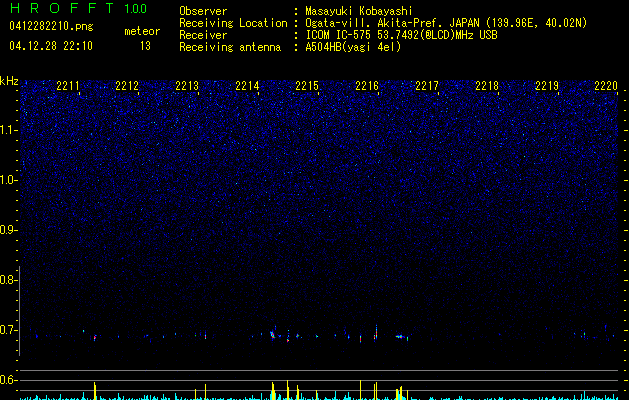Click the 0.6 kHz axis label
The width and height of the screenshot is (629, 400).
pos(9,380)
